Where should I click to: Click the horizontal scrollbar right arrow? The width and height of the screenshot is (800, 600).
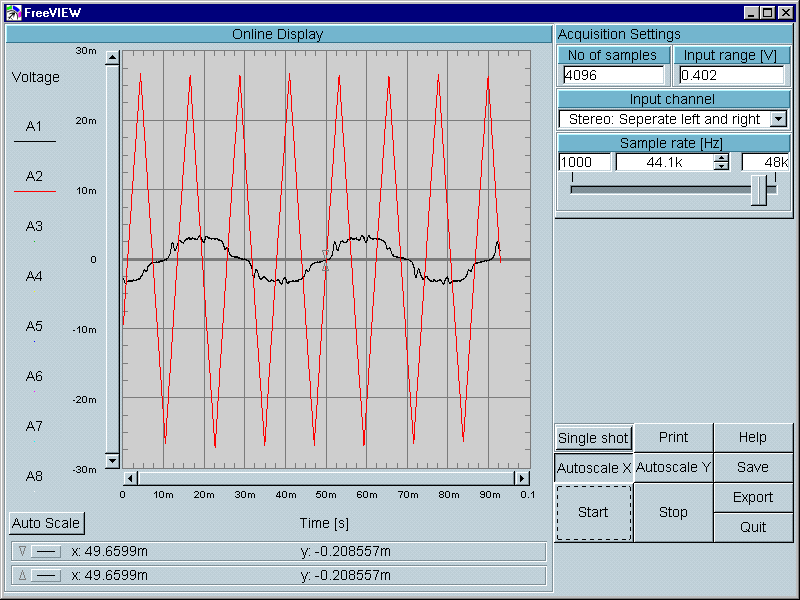521,478
